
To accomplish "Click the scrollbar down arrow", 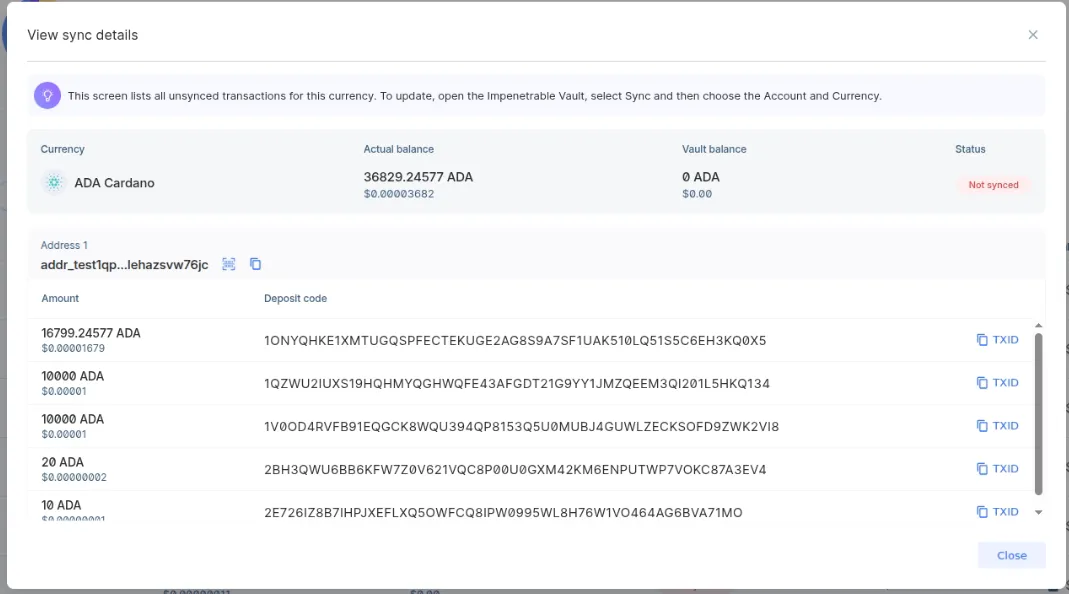I will pyautogui.click(x=1038, y=512).
